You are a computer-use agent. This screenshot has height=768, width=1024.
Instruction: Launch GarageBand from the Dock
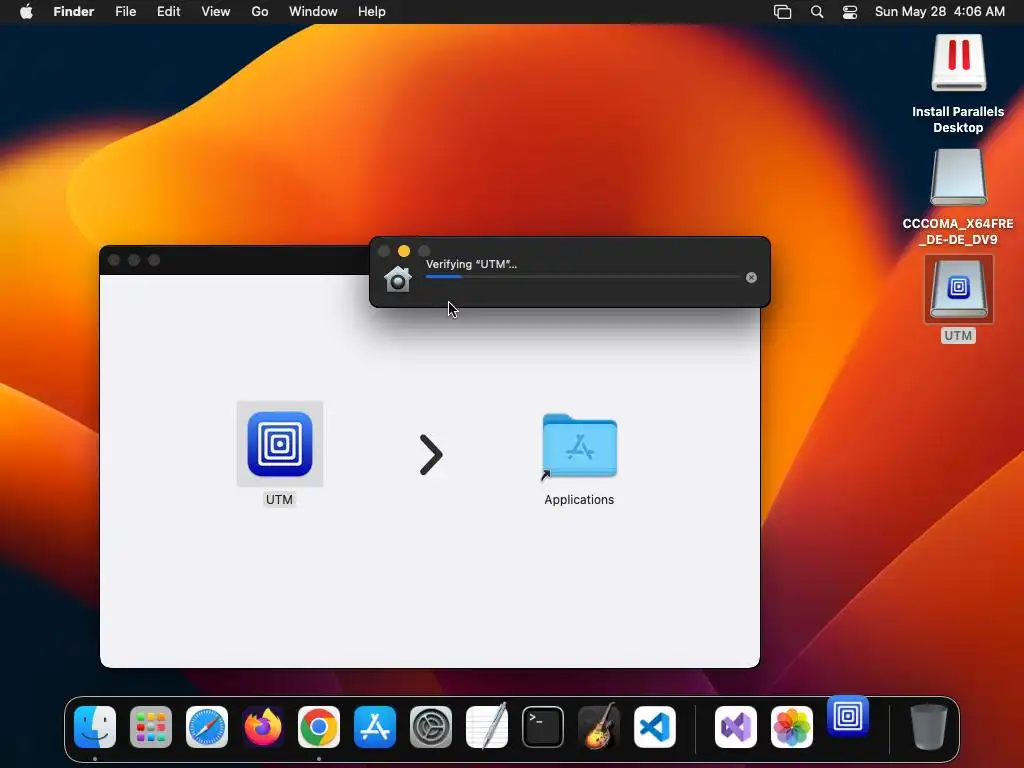point(599,726)
